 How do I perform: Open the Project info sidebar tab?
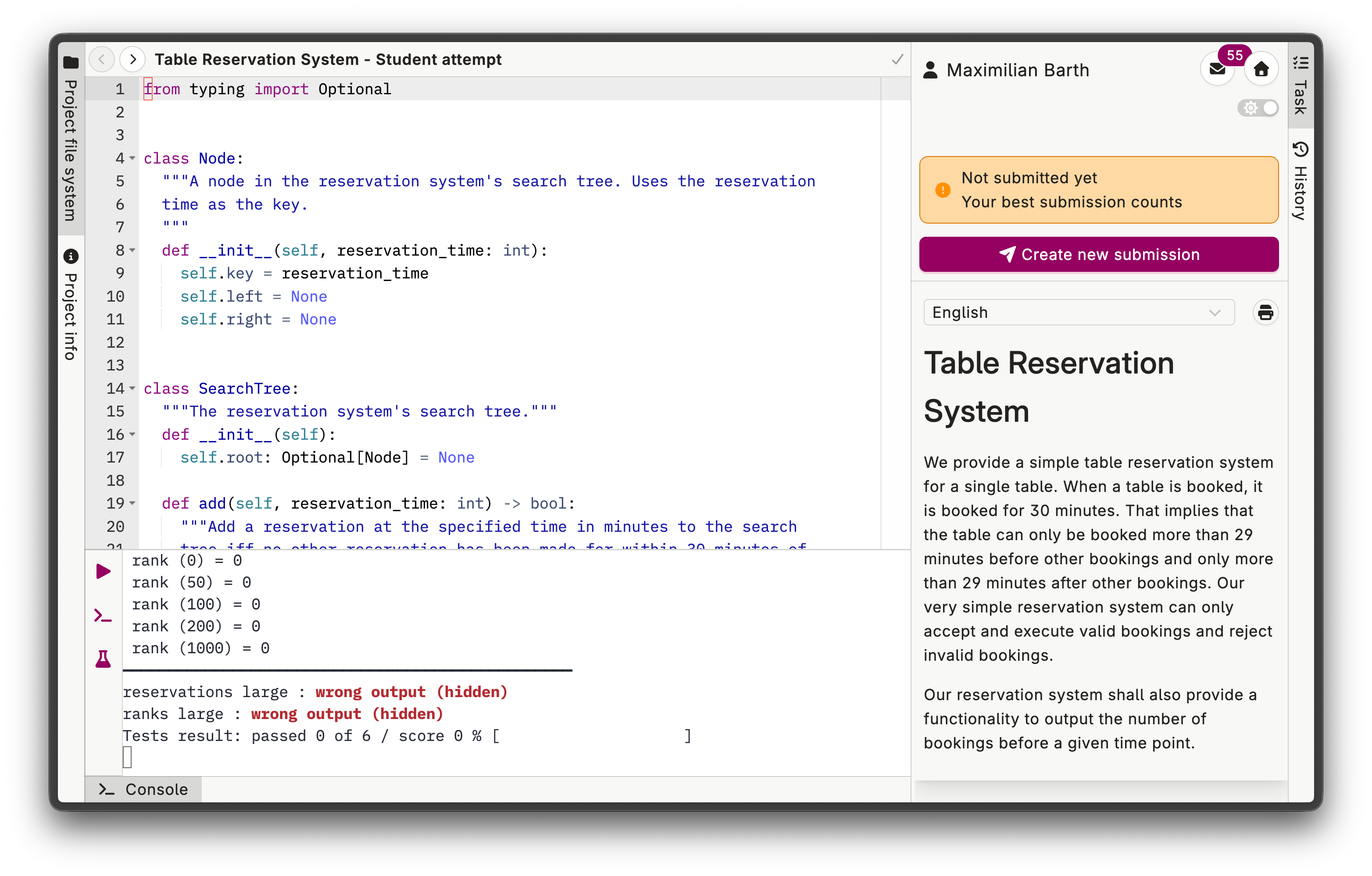coord(71,305)
